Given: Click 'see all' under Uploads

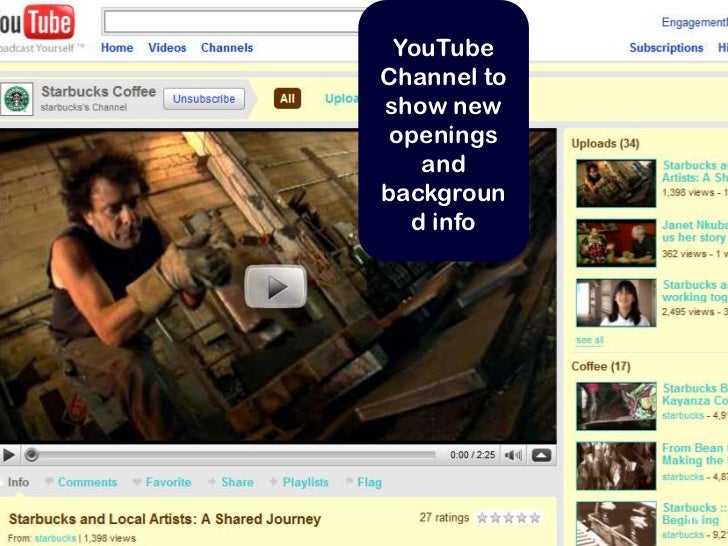Looking at the screenshot, I should [590, 340].
